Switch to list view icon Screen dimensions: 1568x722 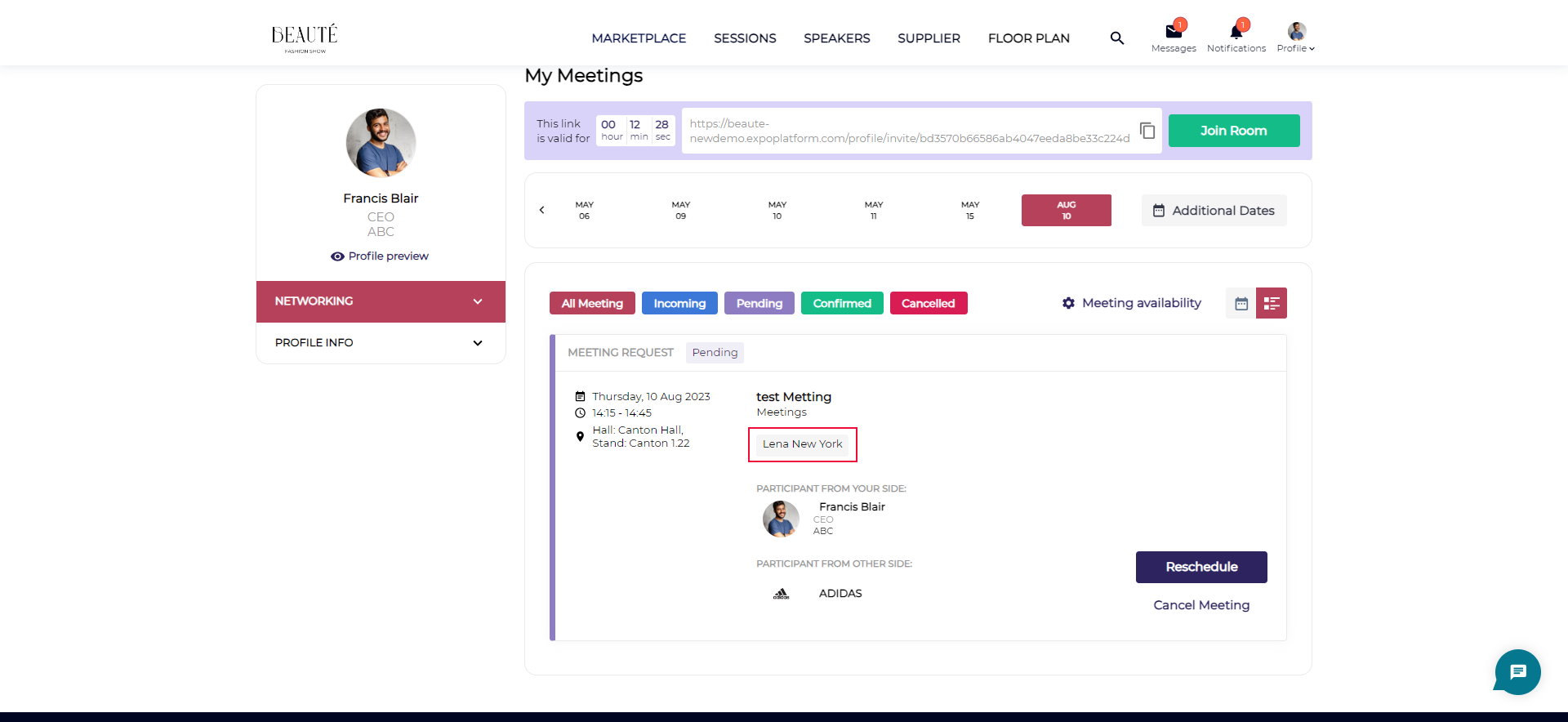(1271, 304)
